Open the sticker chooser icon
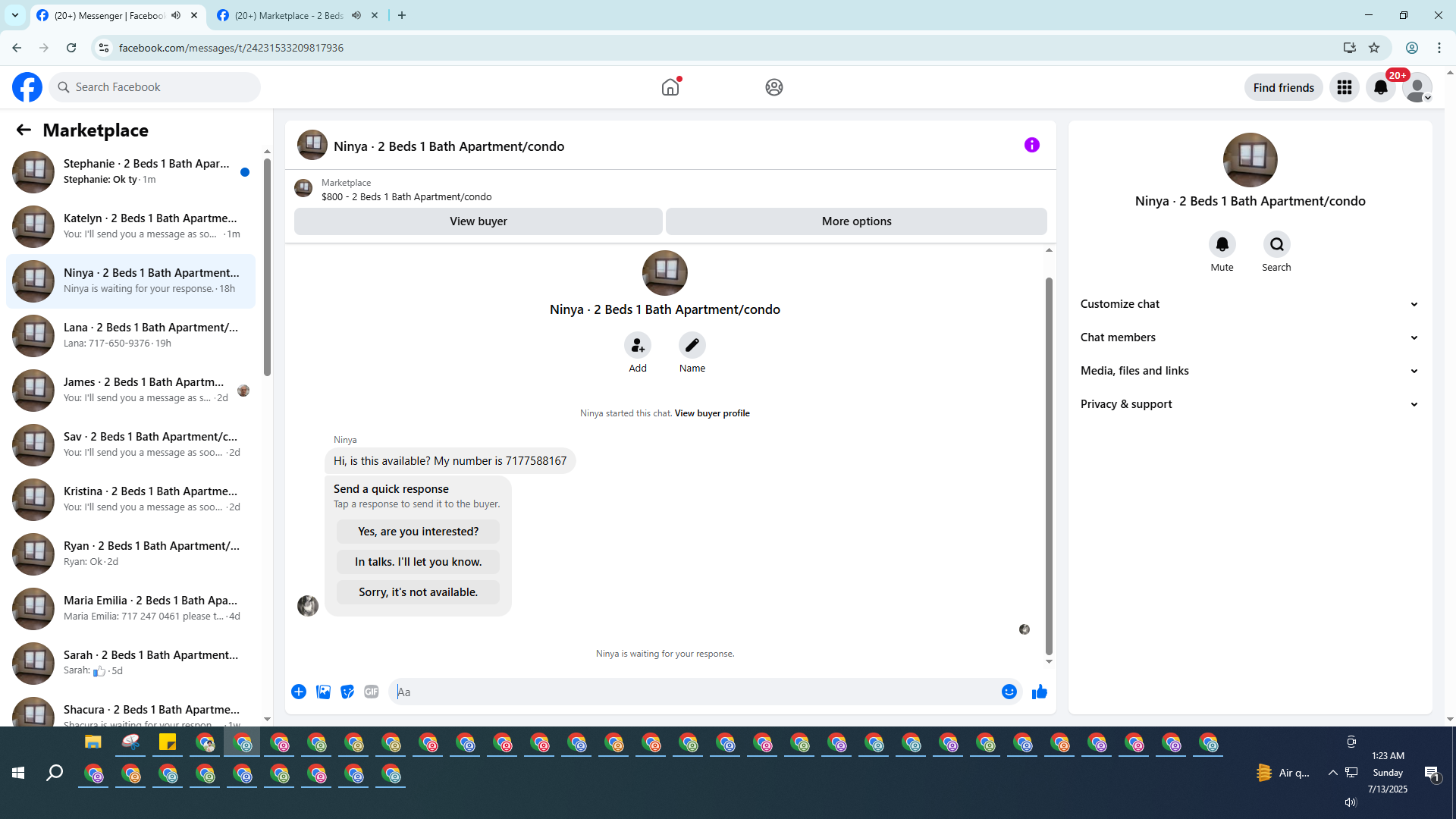This screenshot has width=1456, height=819. 347,692
